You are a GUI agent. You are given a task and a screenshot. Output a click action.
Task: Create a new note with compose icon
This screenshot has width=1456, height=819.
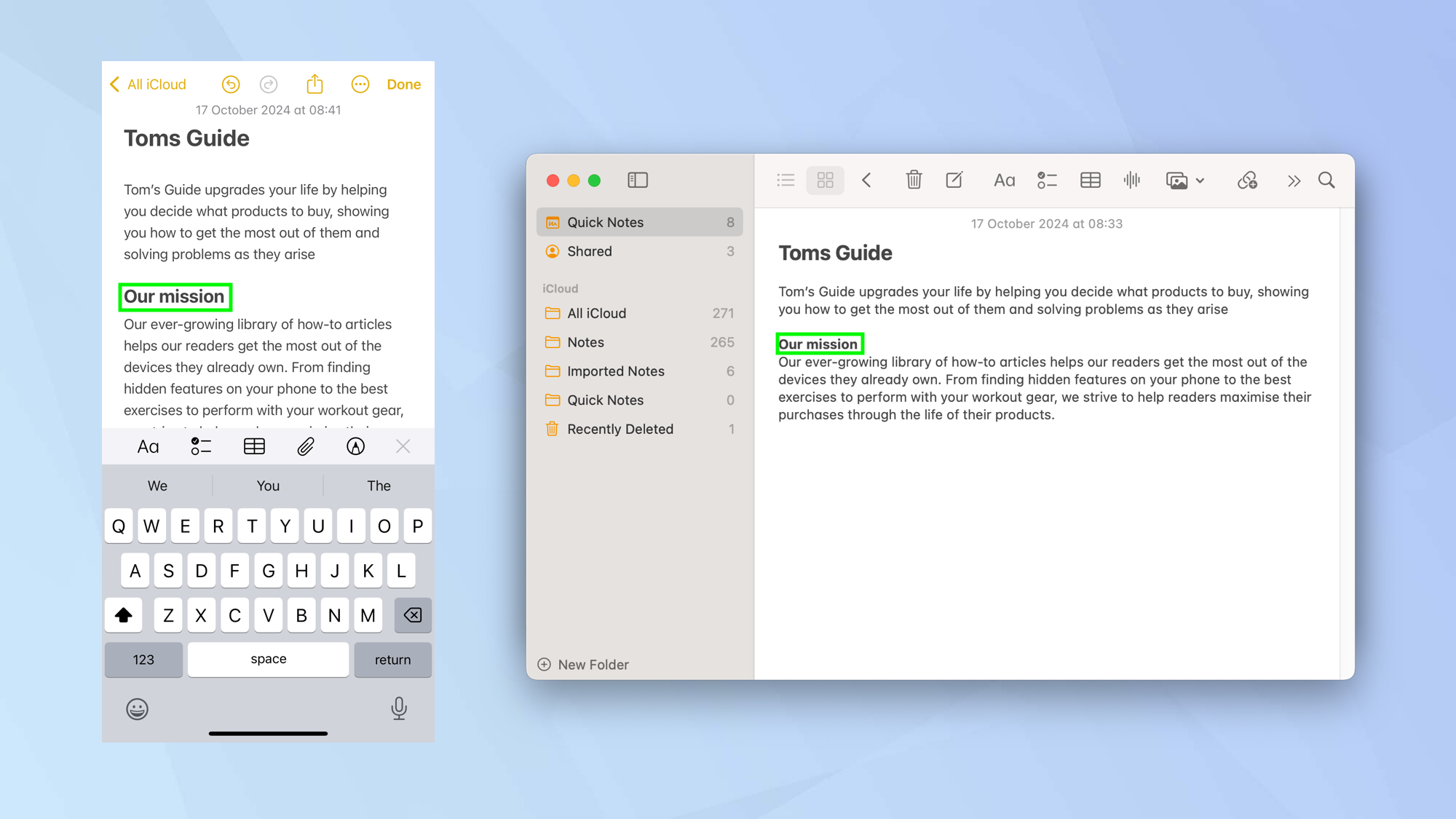[x=954, y=180]
